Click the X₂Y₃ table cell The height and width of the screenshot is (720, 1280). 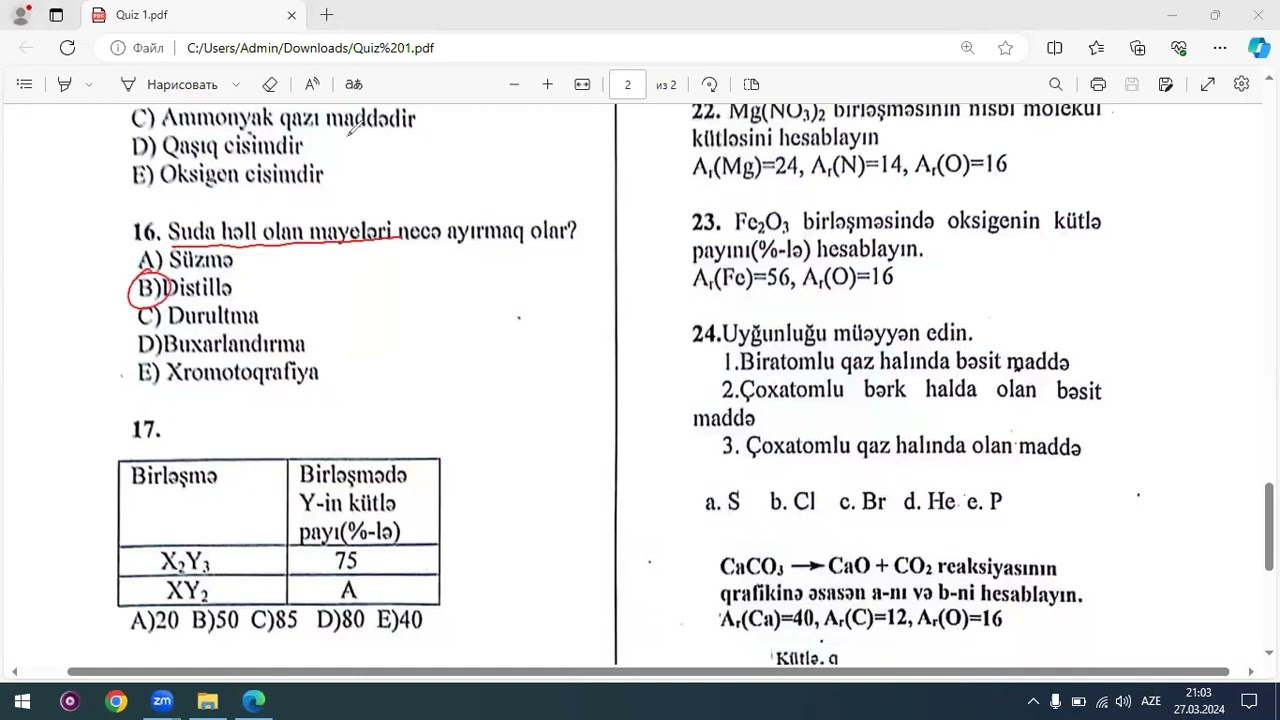click(203, 561)
